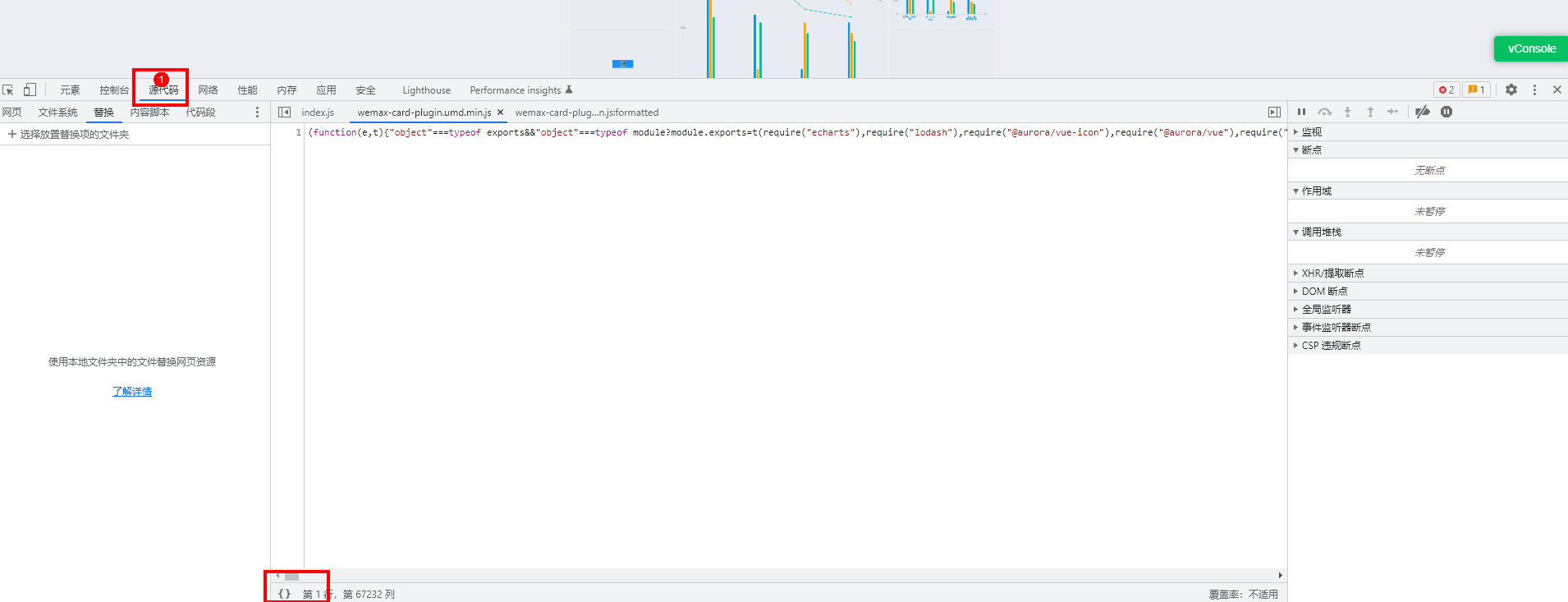Image resolution: width=1568 pixels, height=602 pixels.
Task: Toggle the device toolbar icon
Action: pyautogui.click(x=30, y=90)
